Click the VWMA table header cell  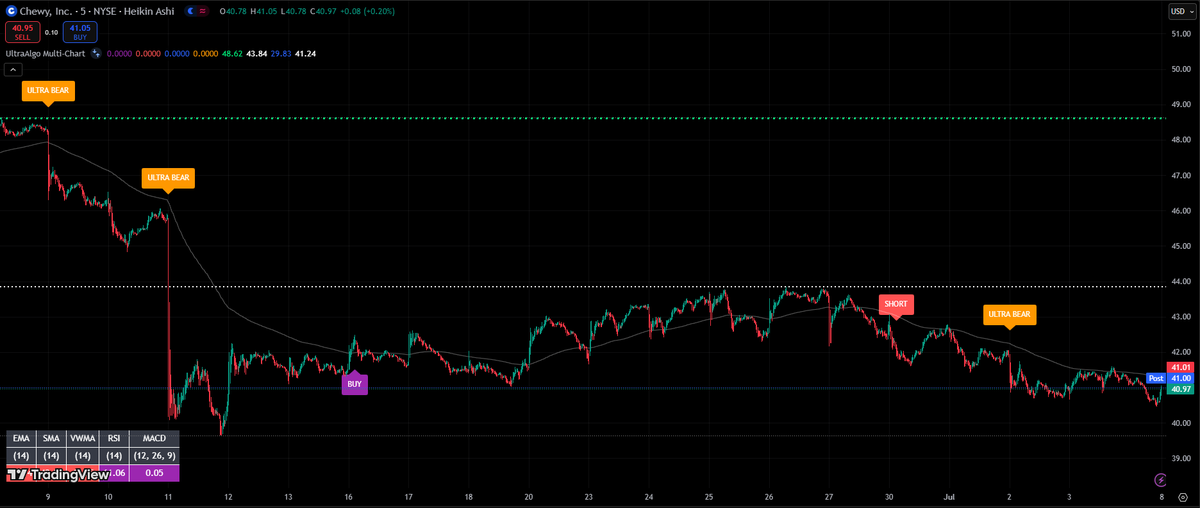83,438
